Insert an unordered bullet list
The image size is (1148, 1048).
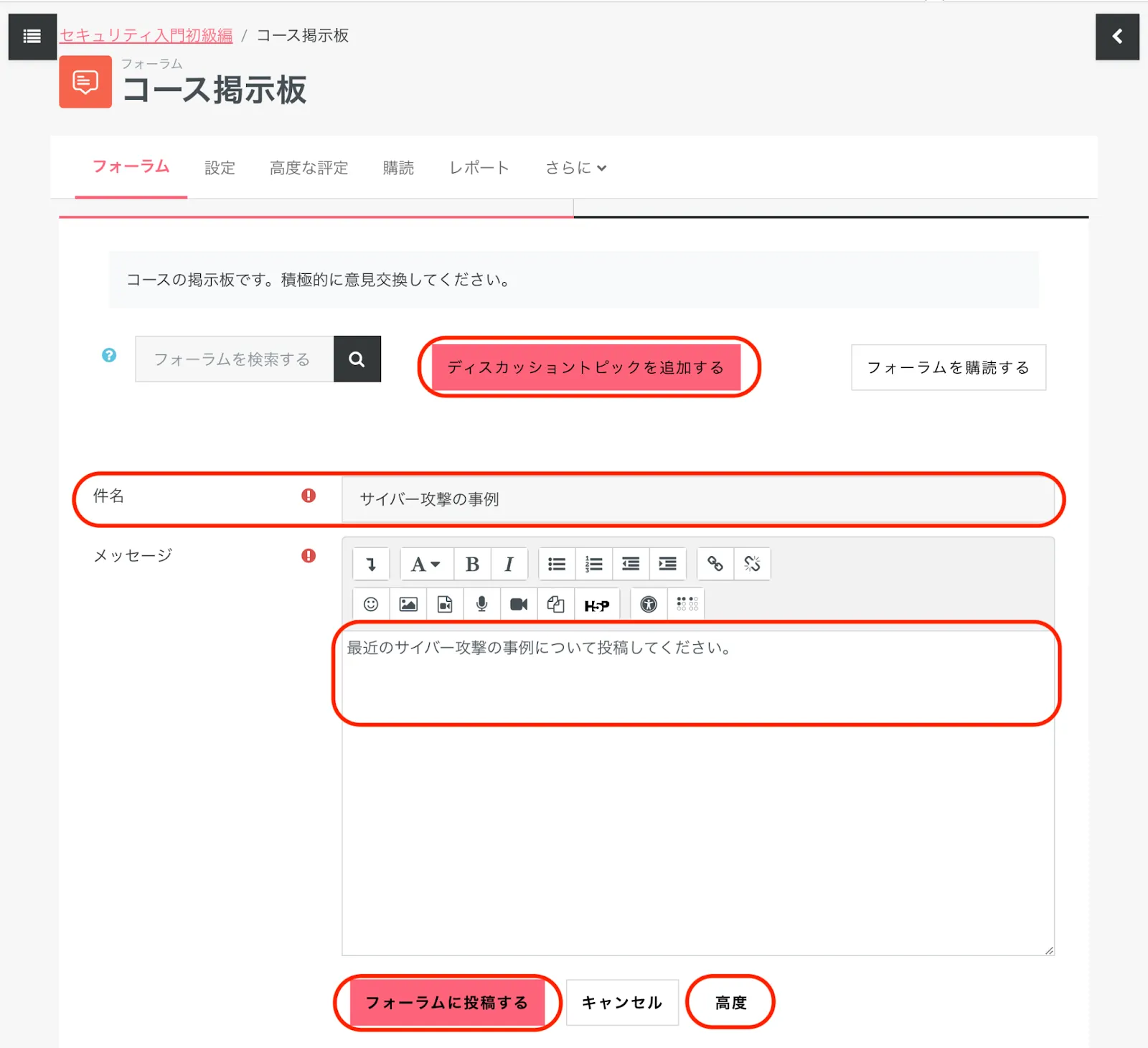pos(557,565)
